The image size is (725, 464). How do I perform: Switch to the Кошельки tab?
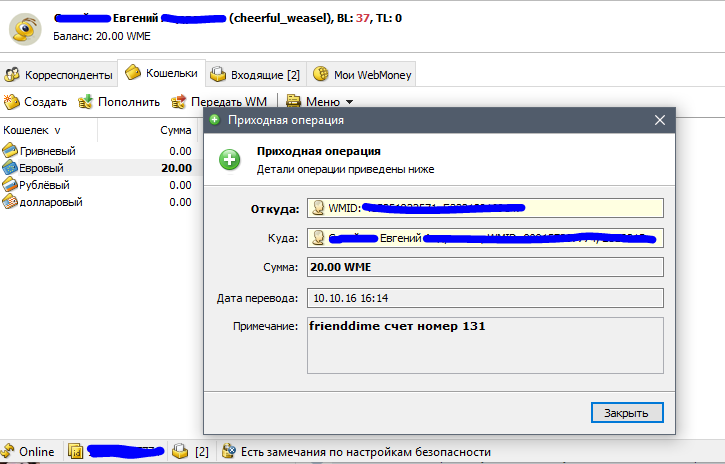[161, 73]
